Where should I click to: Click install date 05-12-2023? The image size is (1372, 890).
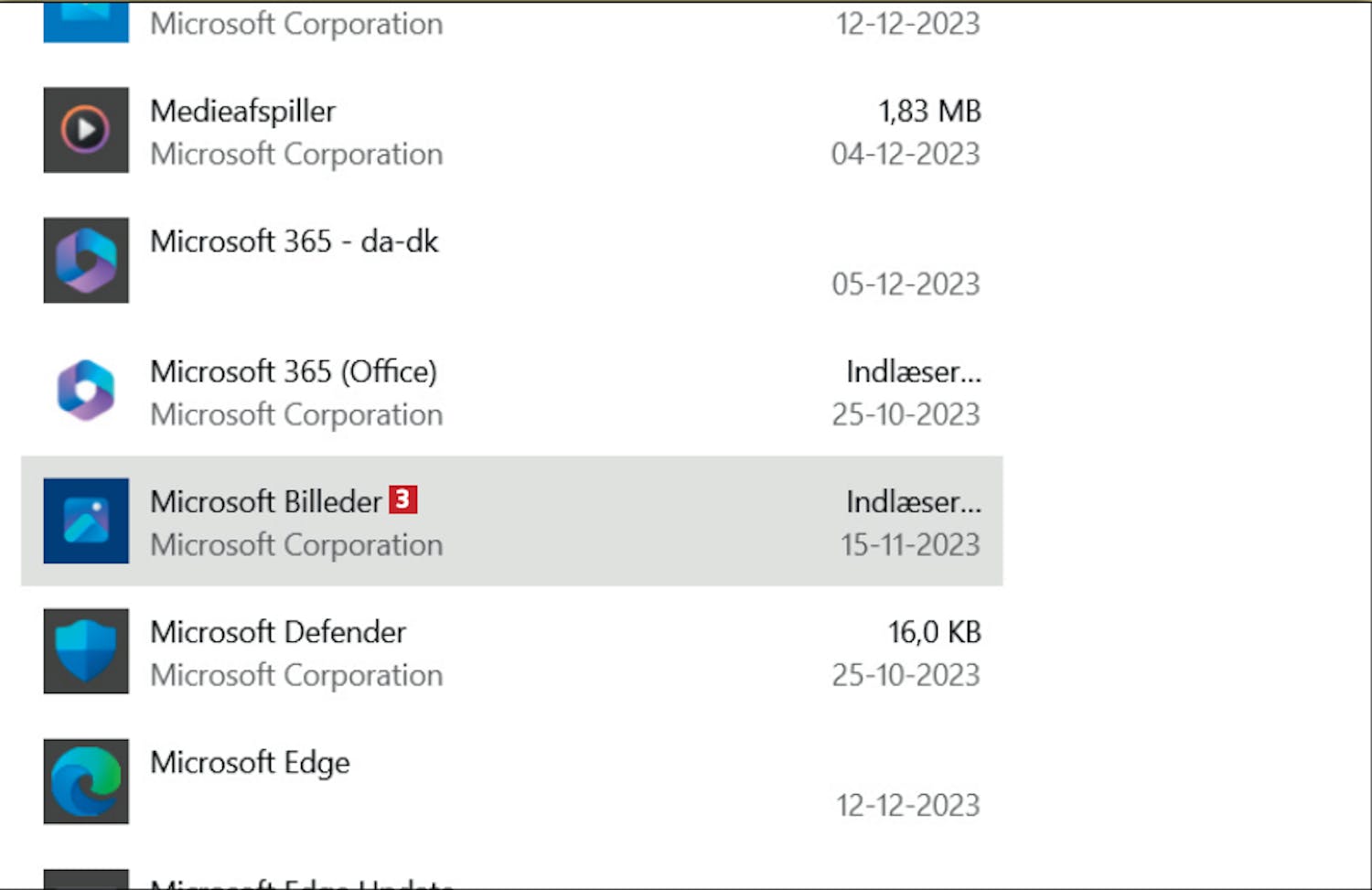pyautogui.click(x=906, y=284)
